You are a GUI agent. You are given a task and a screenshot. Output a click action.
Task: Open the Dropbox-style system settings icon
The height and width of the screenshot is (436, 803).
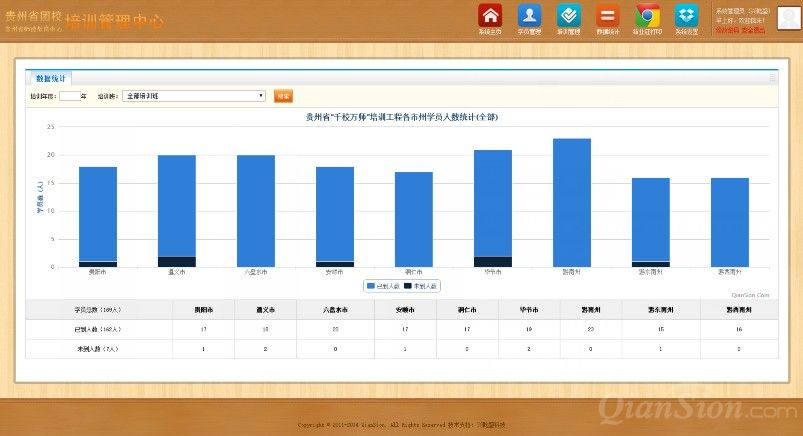[x=686, y=16]
